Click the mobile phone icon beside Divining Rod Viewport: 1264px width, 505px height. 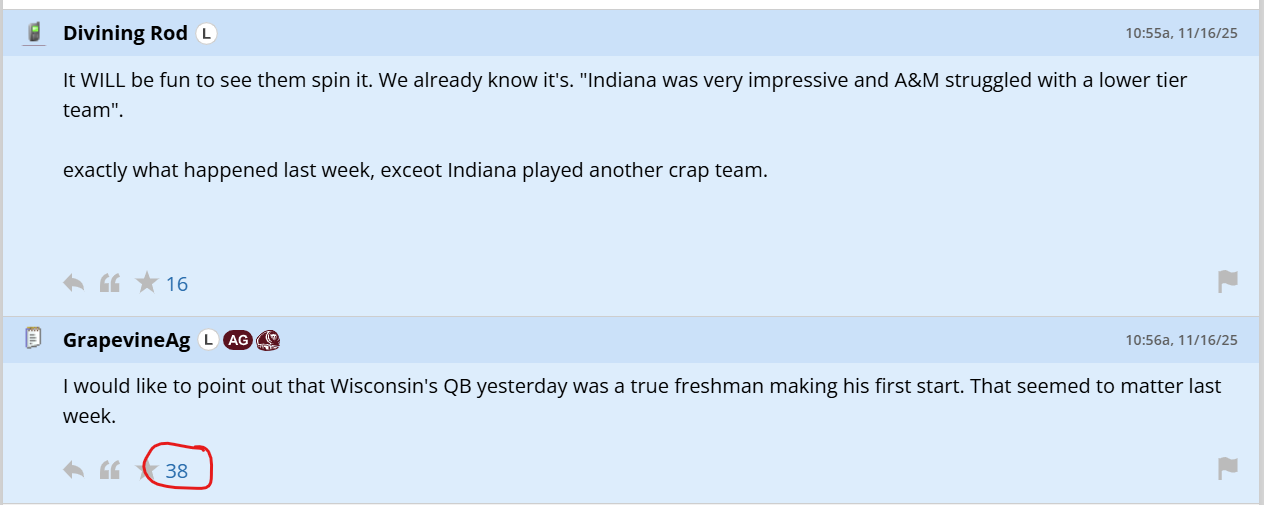click(x=34, y=33)
